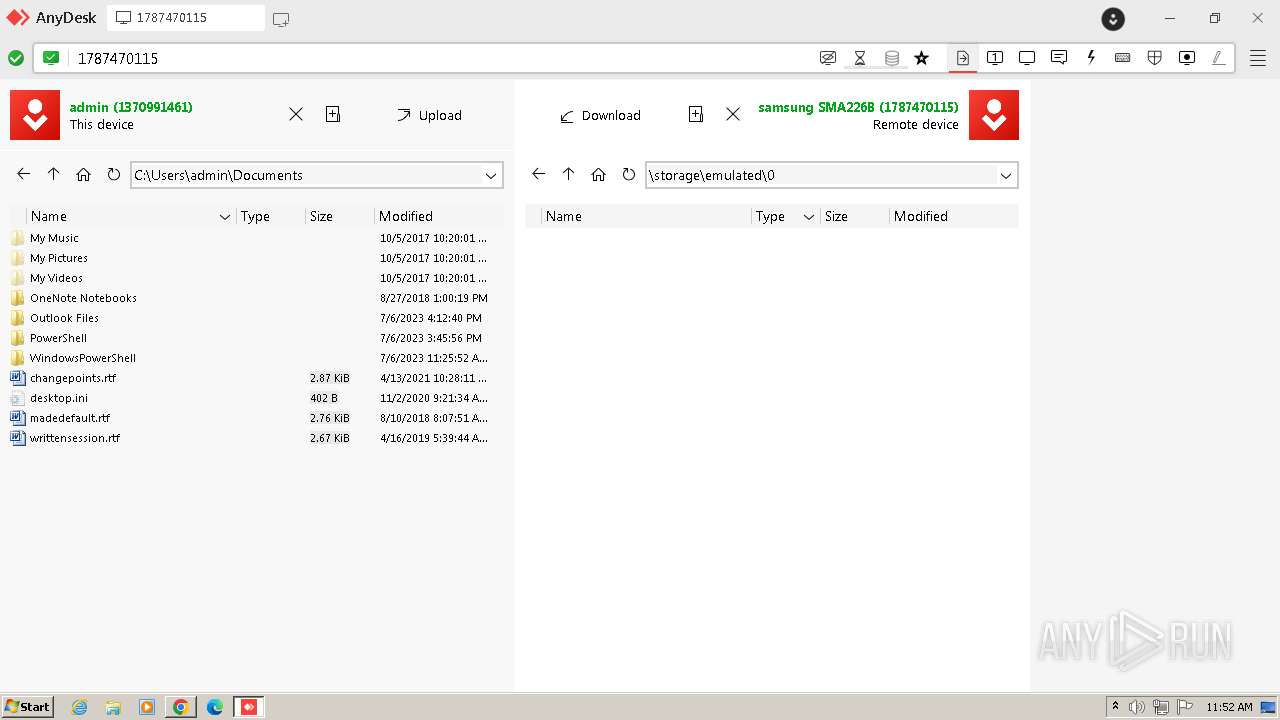This screenshot has width=1280, height=720.
Task: Sort remote files by Name column
Action: pyautogui.click(x=646, y=216)
